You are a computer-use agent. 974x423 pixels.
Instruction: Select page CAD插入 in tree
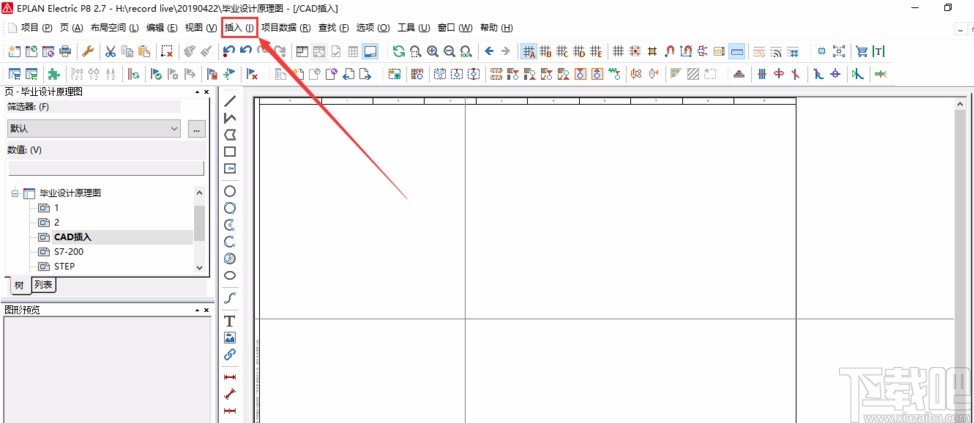coord(73,237)
